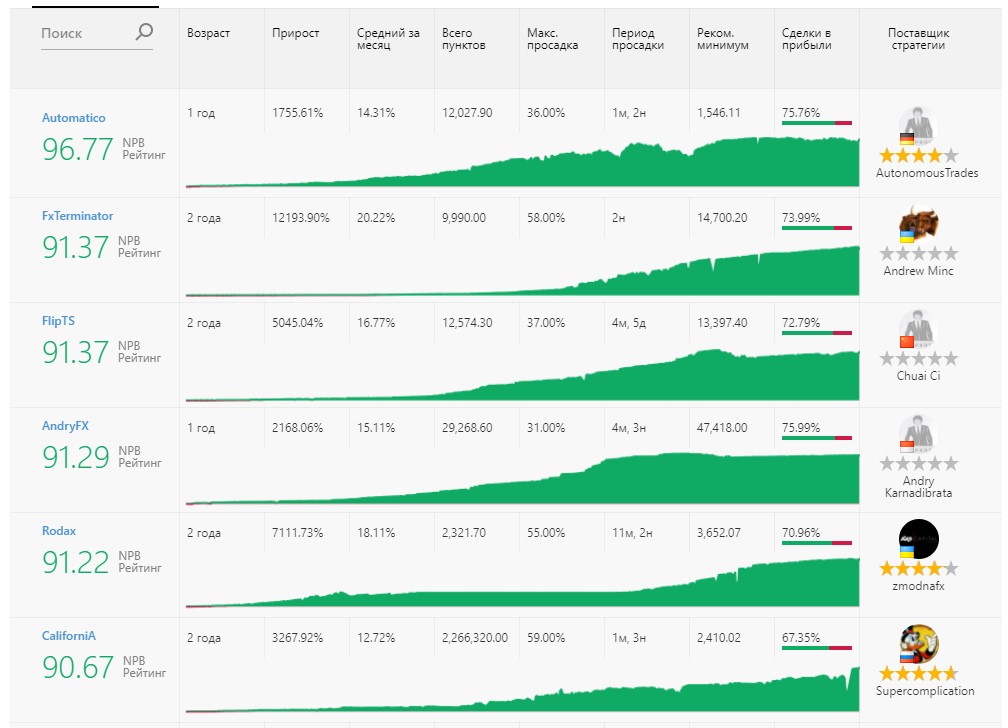Click Andrew Minc bull avatar

917,225
